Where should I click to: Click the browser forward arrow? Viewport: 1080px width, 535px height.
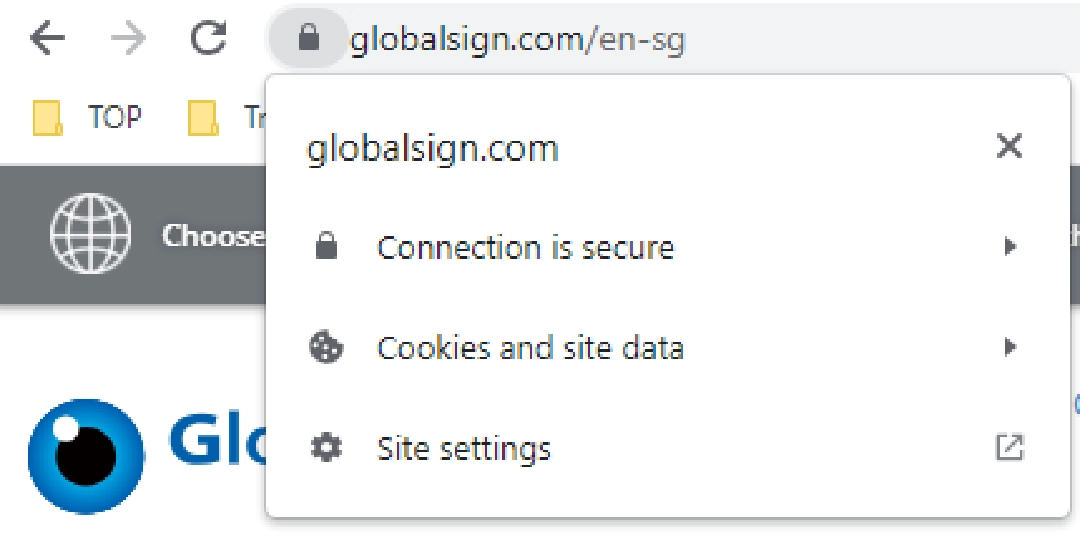127,39
